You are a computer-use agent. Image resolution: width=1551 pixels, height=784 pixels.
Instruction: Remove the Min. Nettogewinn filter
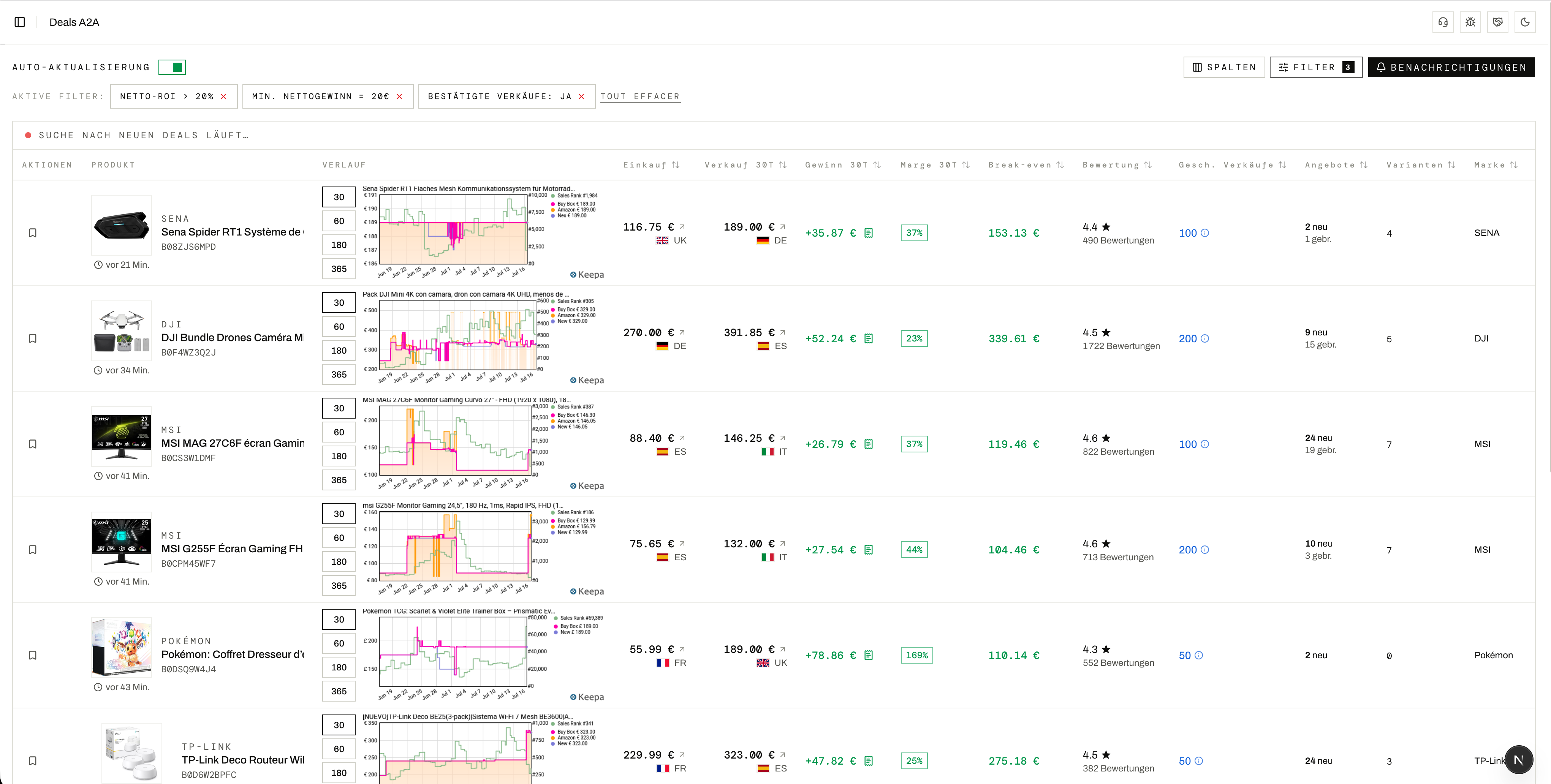pyautogui.click(x=399, y=96)
